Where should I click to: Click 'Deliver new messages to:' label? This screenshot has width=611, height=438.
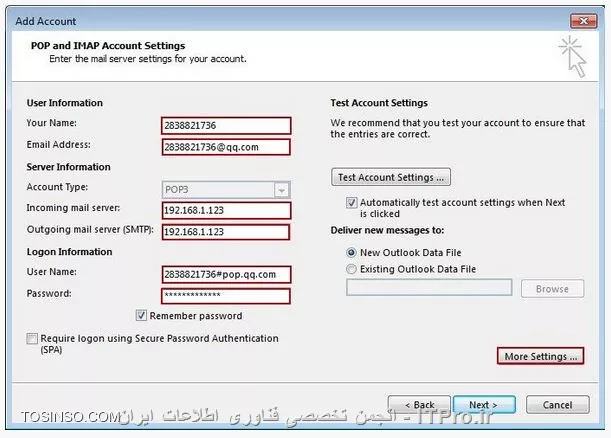(x=387, y=230)
